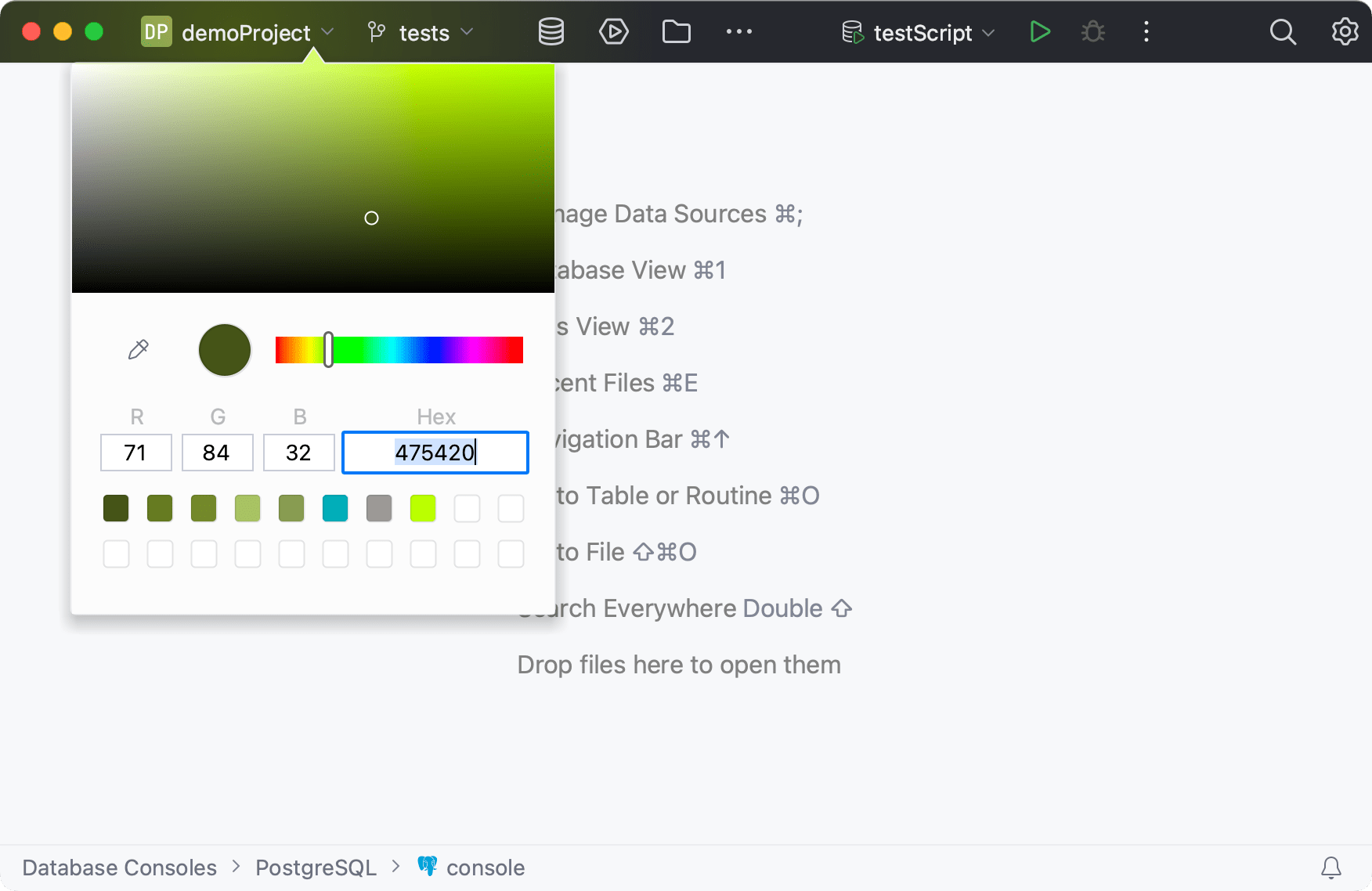Start the debugger with the bug icon
The height and width of the screenshot is (891, 1372).
click(1092, 32)
